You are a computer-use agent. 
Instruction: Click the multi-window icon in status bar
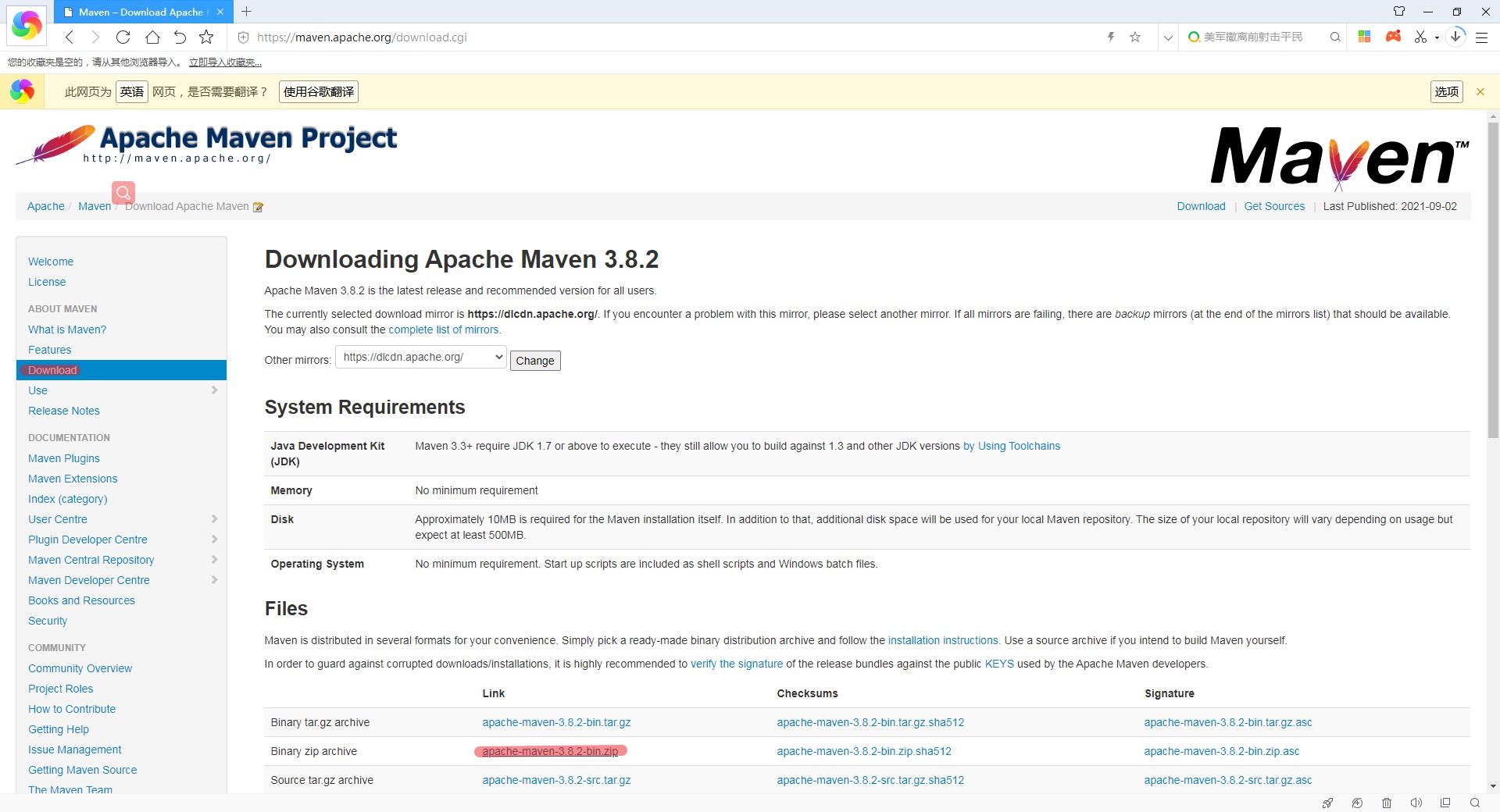1445,803
